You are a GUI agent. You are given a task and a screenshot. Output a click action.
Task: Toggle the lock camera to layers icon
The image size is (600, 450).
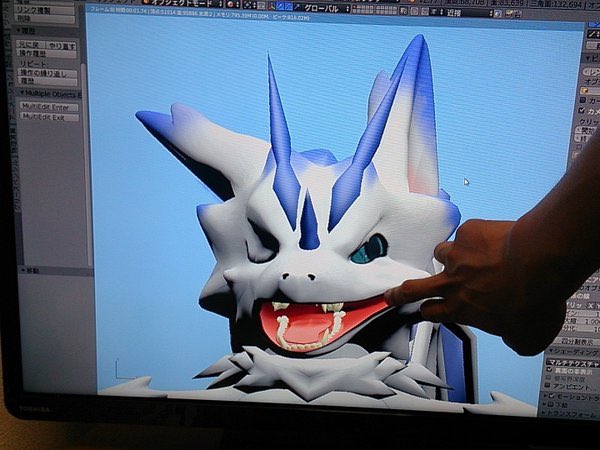point(404,10)
